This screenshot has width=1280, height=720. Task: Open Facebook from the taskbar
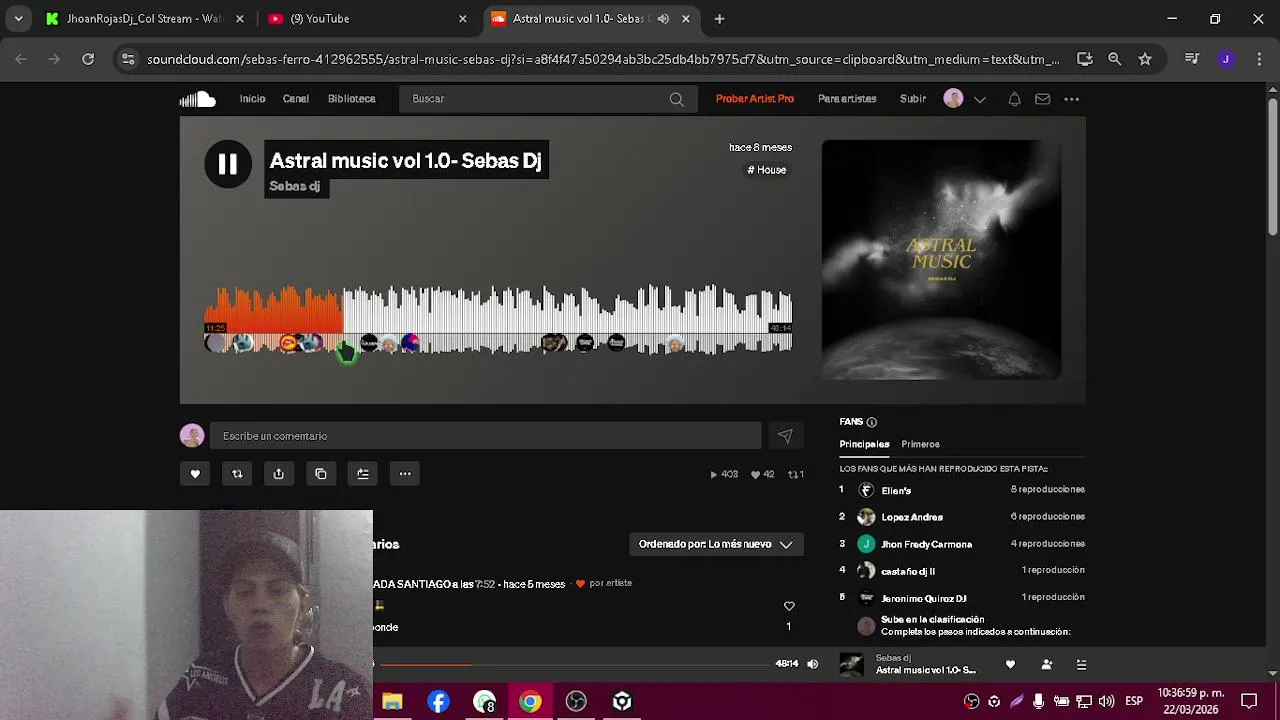pyautogui.click(x=438, y=701)
